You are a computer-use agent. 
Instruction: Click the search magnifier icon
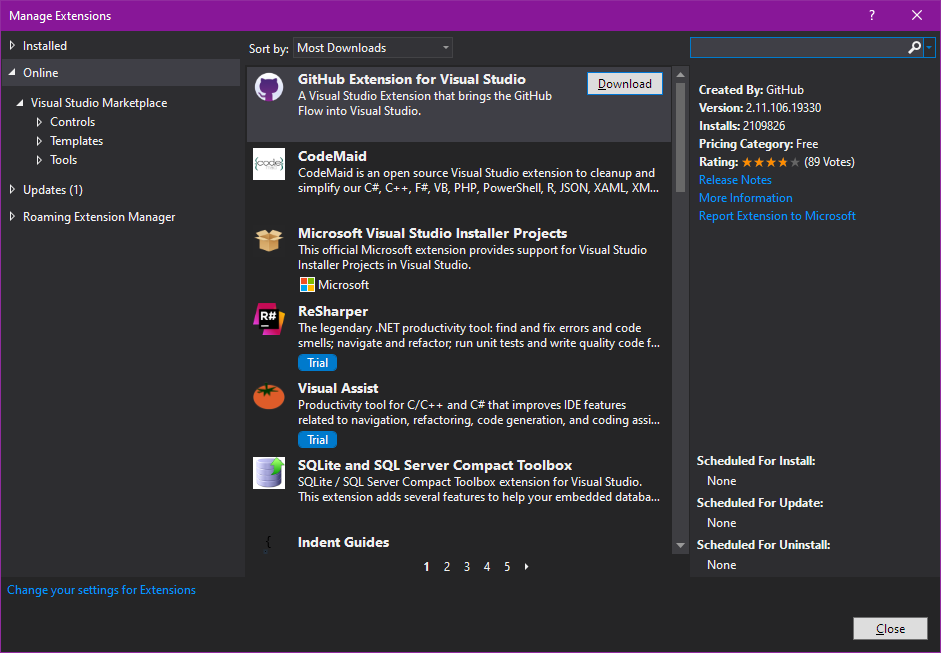[x=914, y=47]
